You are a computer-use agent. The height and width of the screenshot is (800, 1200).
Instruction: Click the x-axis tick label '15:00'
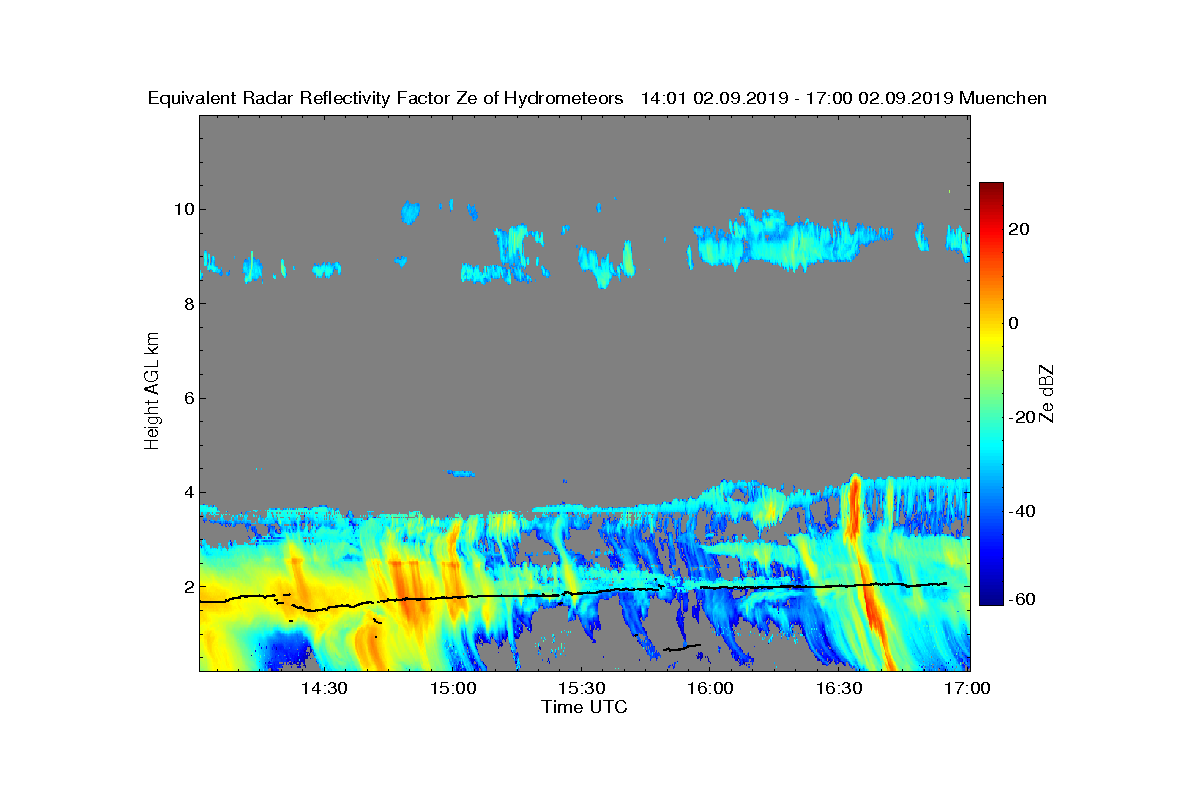click(x=453, y=689)
